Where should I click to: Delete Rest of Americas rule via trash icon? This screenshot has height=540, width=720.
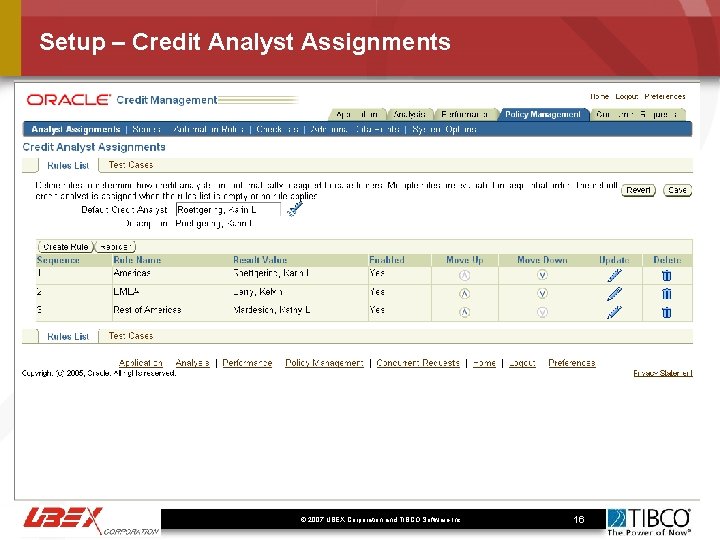(x=666, y=312)
